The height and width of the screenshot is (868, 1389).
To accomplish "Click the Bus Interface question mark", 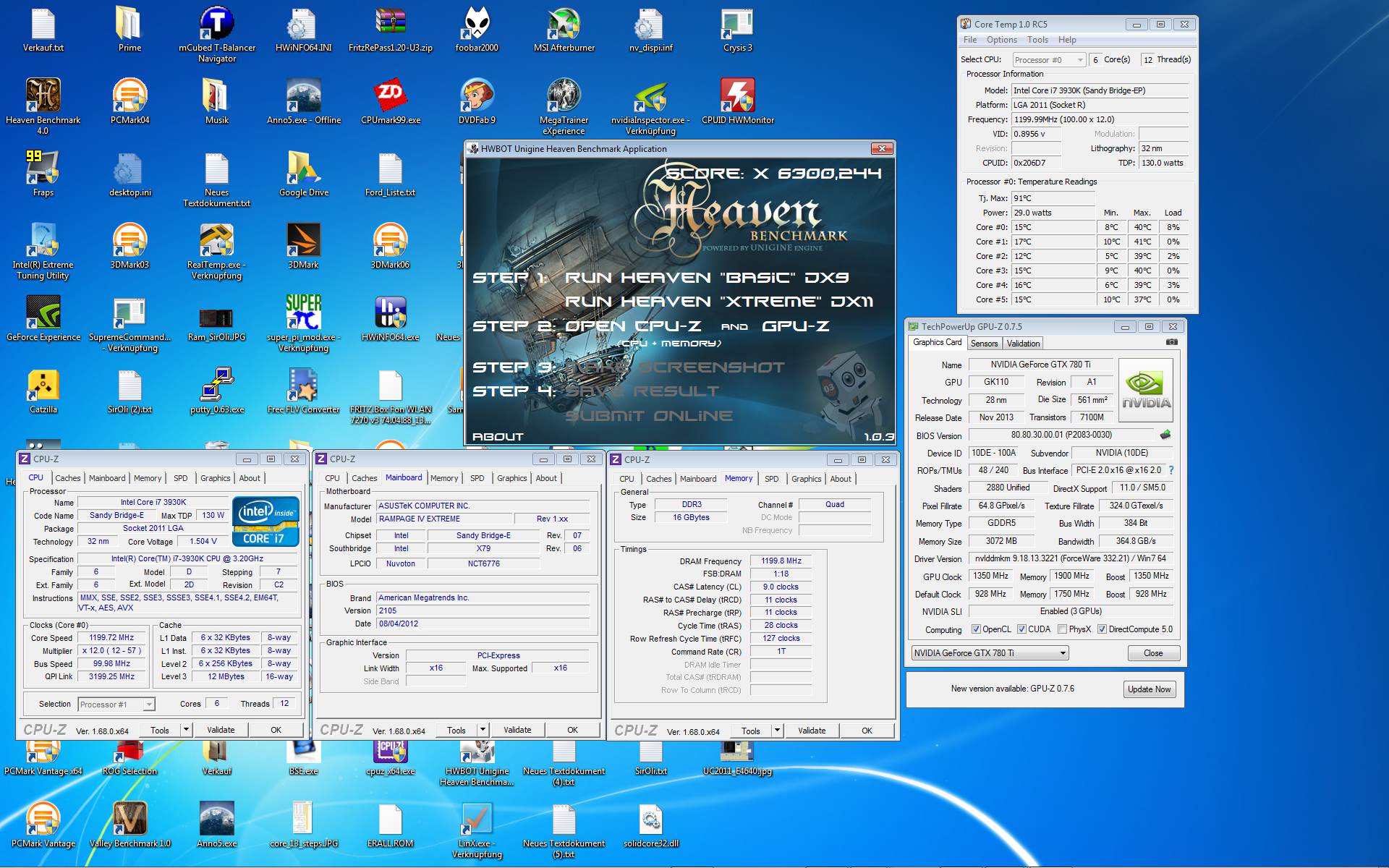I will coord(1171,470).
